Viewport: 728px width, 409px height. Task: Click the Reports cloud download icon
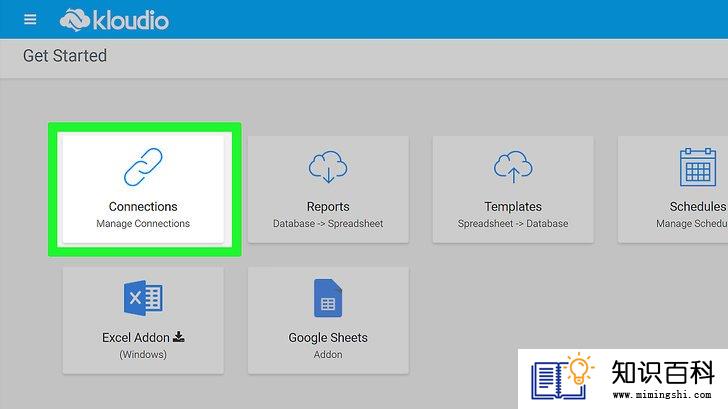coord(328,167)
